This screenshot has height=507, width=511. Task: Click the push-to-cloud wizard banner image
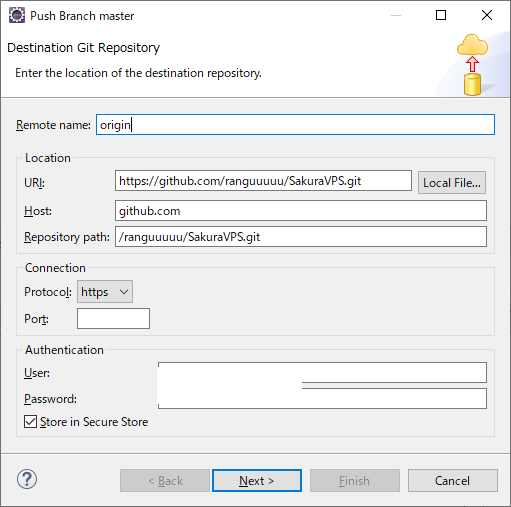click(472, 65)
